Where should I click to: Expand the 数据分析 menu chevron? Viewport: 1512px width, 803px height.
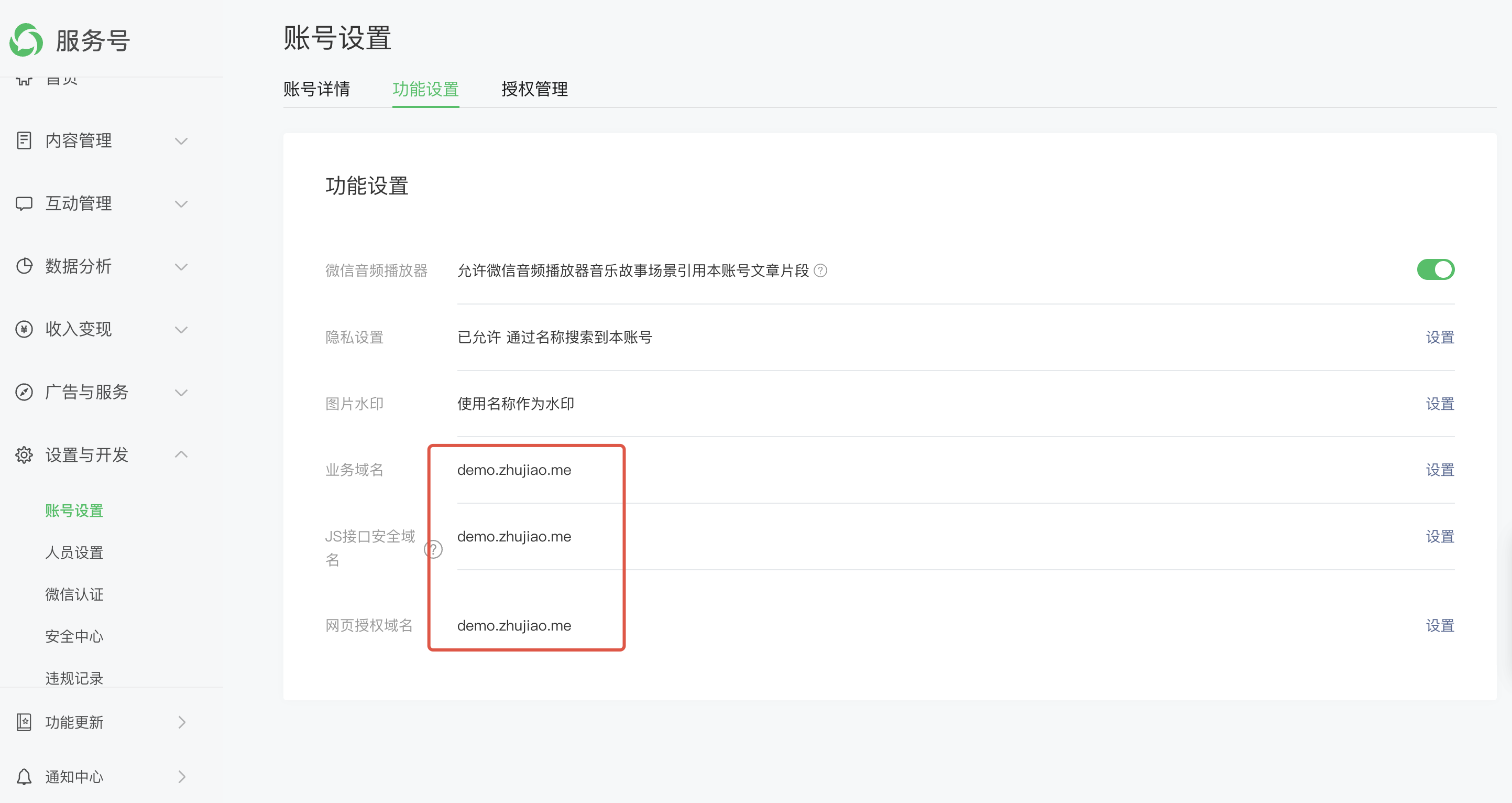(x=181, y=267)
